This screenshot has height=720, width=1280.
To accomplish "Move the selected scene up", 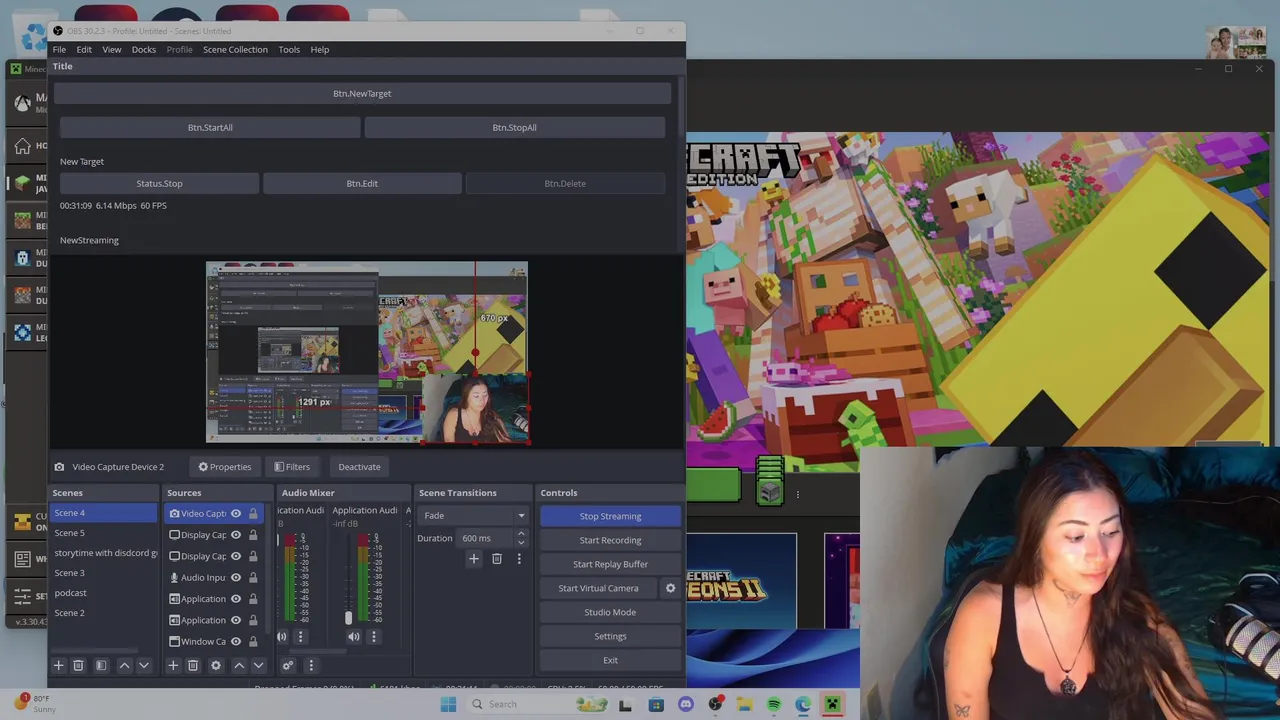I will (x=124, y=665).
